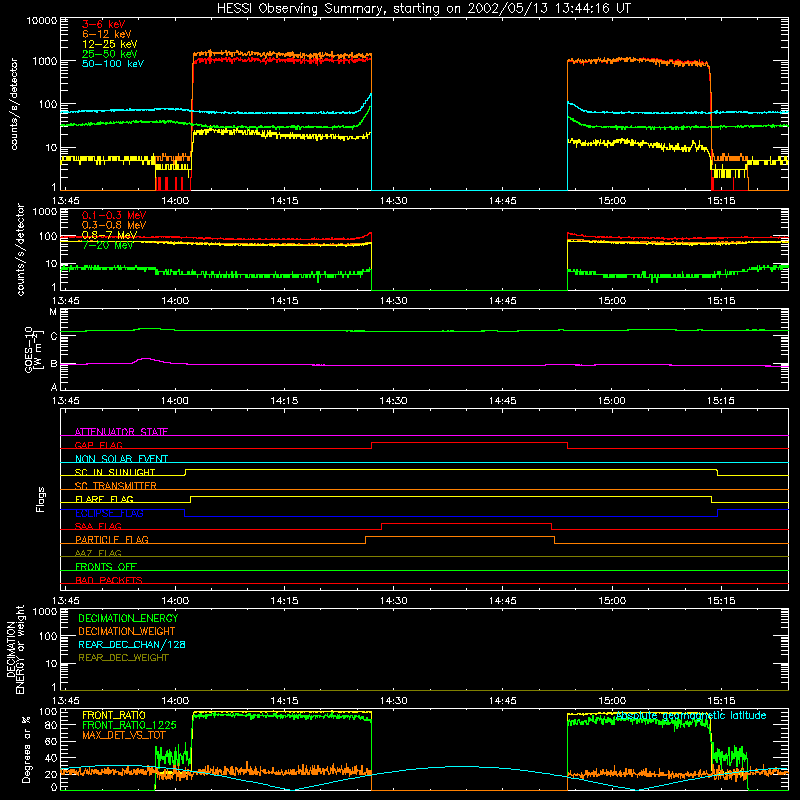800x800 pixels.
Task: Click the 14:00 tick under the top plot
Action: 175,201
